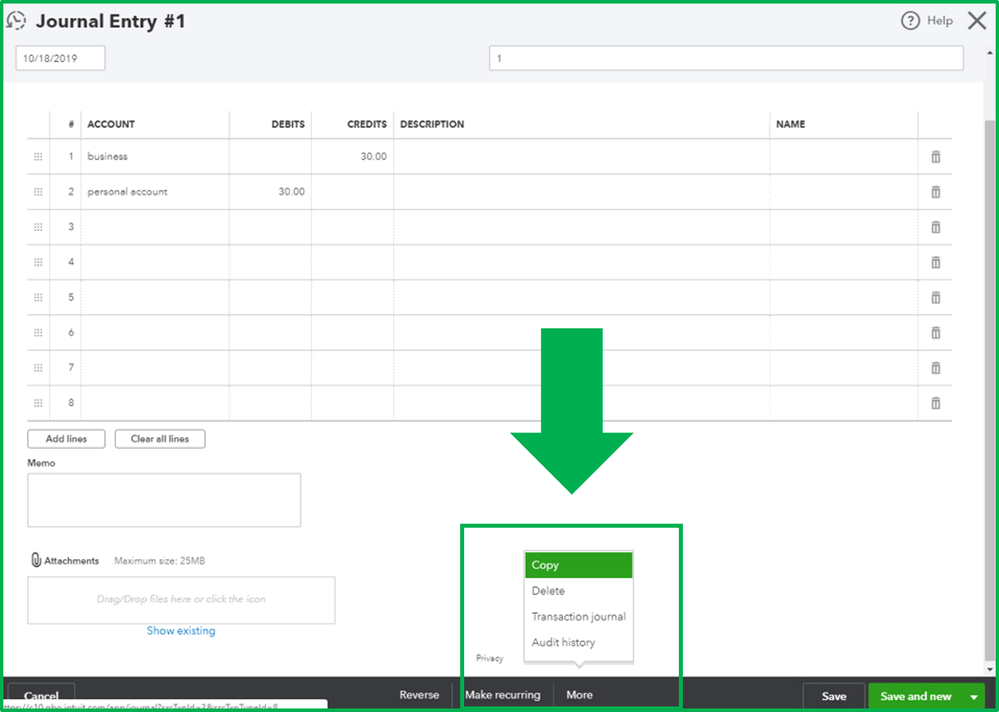Image resolution: width=999 pixels, height=712 pixels.
Task: Open the Show existing attachments link
Action: pyautogui.click(x=181, y=630)
